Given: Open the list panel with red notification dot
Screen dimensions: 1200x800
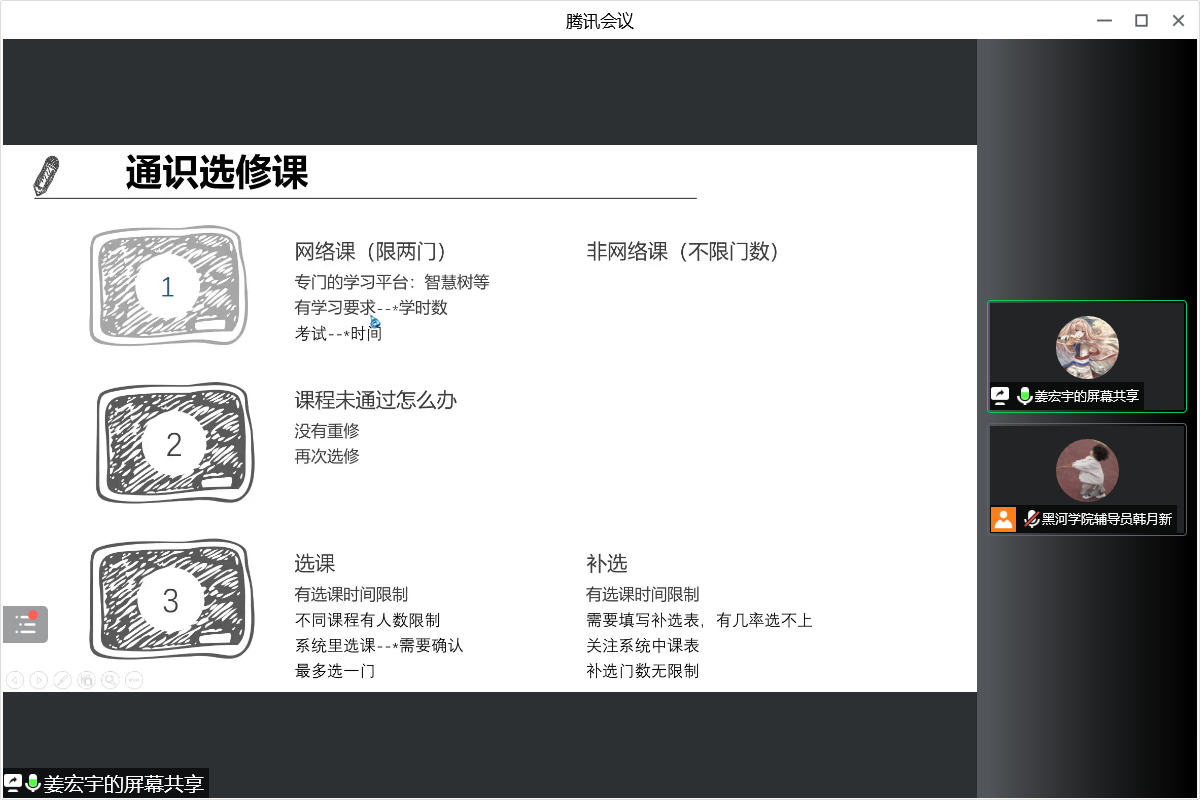Looking at the screenshot, I should pos(25,624).
